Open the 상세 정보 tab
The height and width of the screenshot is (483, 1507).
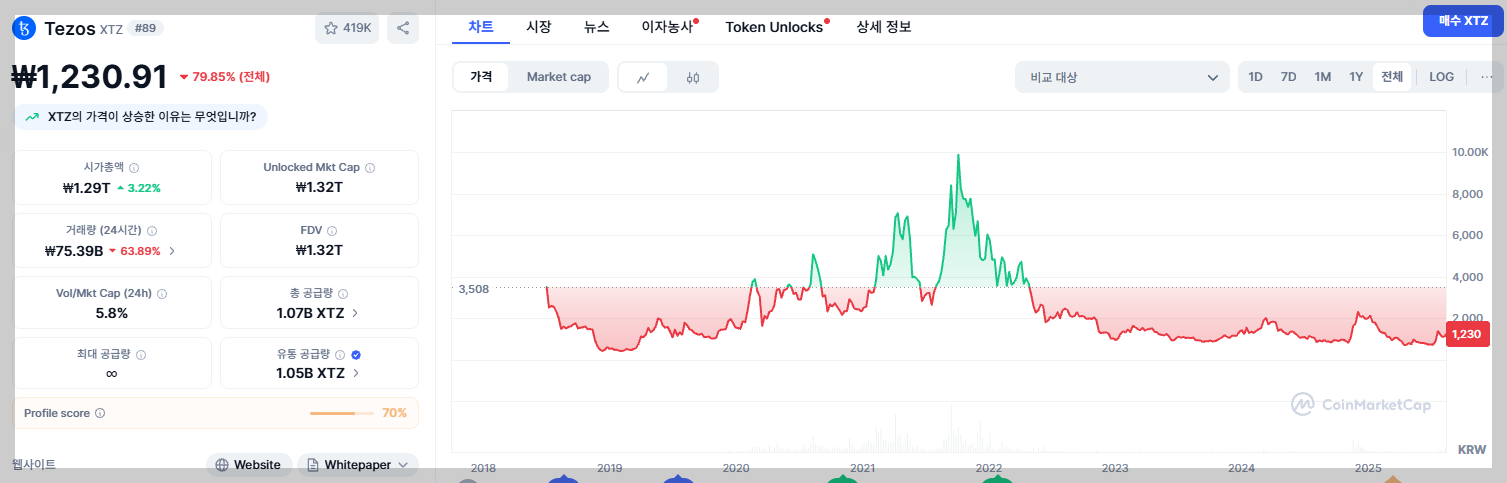[x=884, y=27]
